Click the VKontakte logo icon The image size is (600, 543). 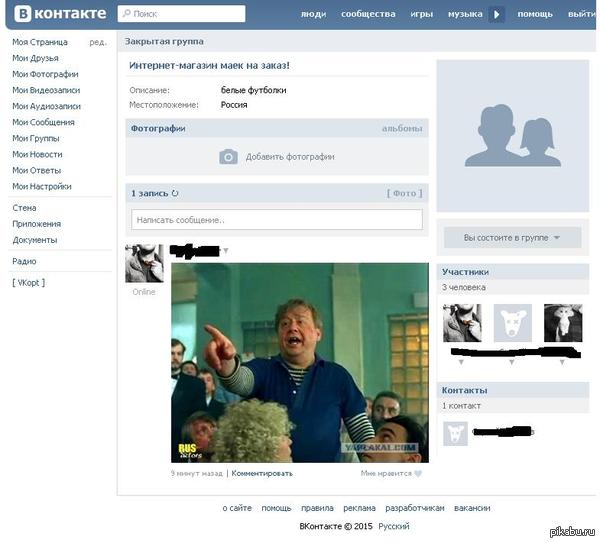pos(23,14)
